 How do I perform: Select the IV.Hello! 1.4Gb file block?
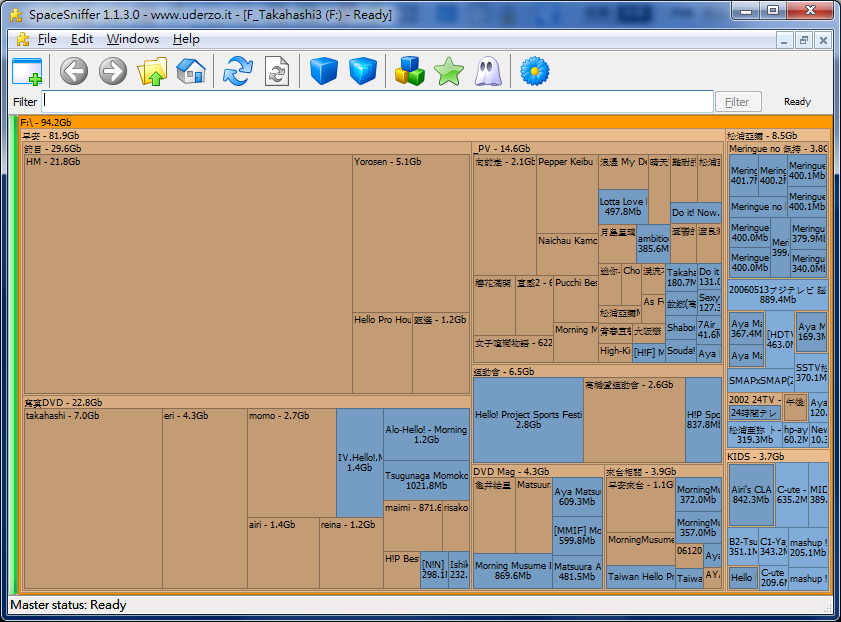point(359,462)
